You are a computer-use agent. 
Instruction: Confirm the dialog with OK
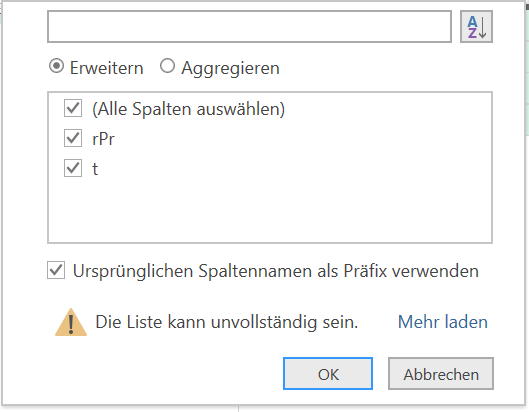point(328,374)
